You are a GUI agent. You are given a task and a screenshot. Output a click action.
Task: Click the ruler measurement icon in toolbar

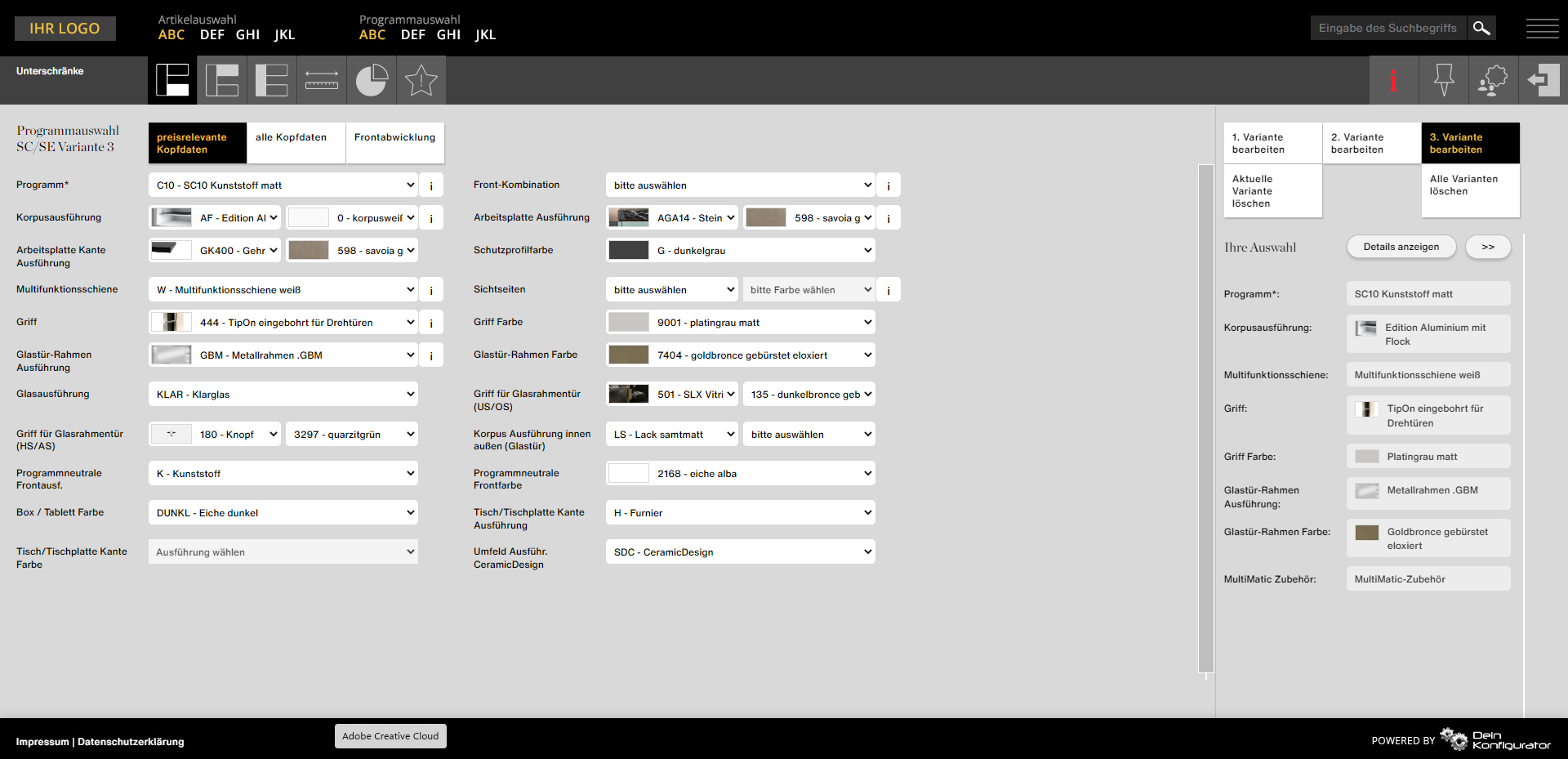(322, 80)
